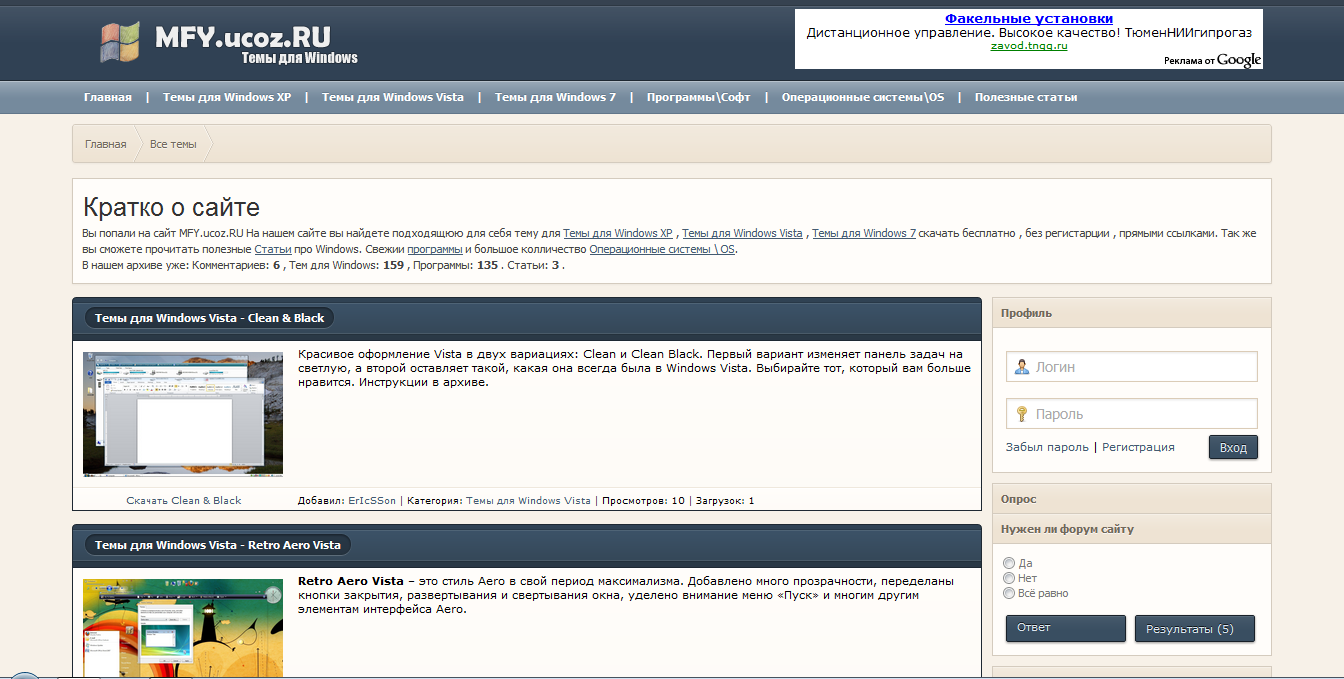Open the Забыл пароль link
The image size is (1344, 679).
(1047, 447)
